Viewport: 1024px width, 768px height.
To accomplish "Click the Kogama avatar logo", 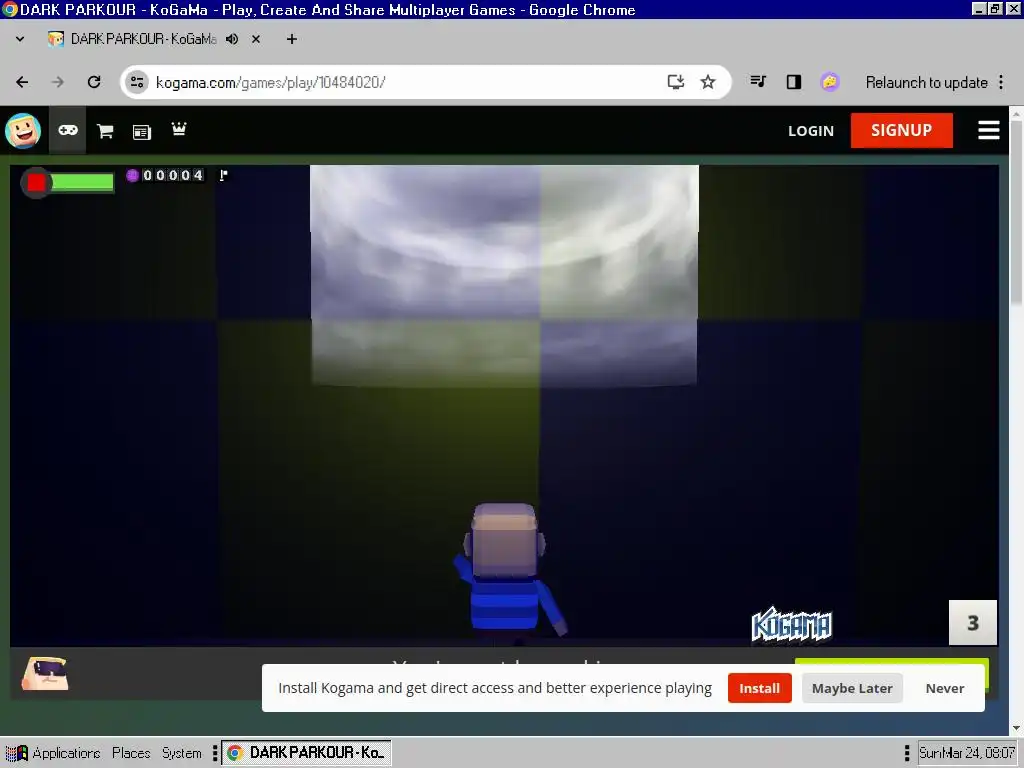I will (x=23, y=131).
